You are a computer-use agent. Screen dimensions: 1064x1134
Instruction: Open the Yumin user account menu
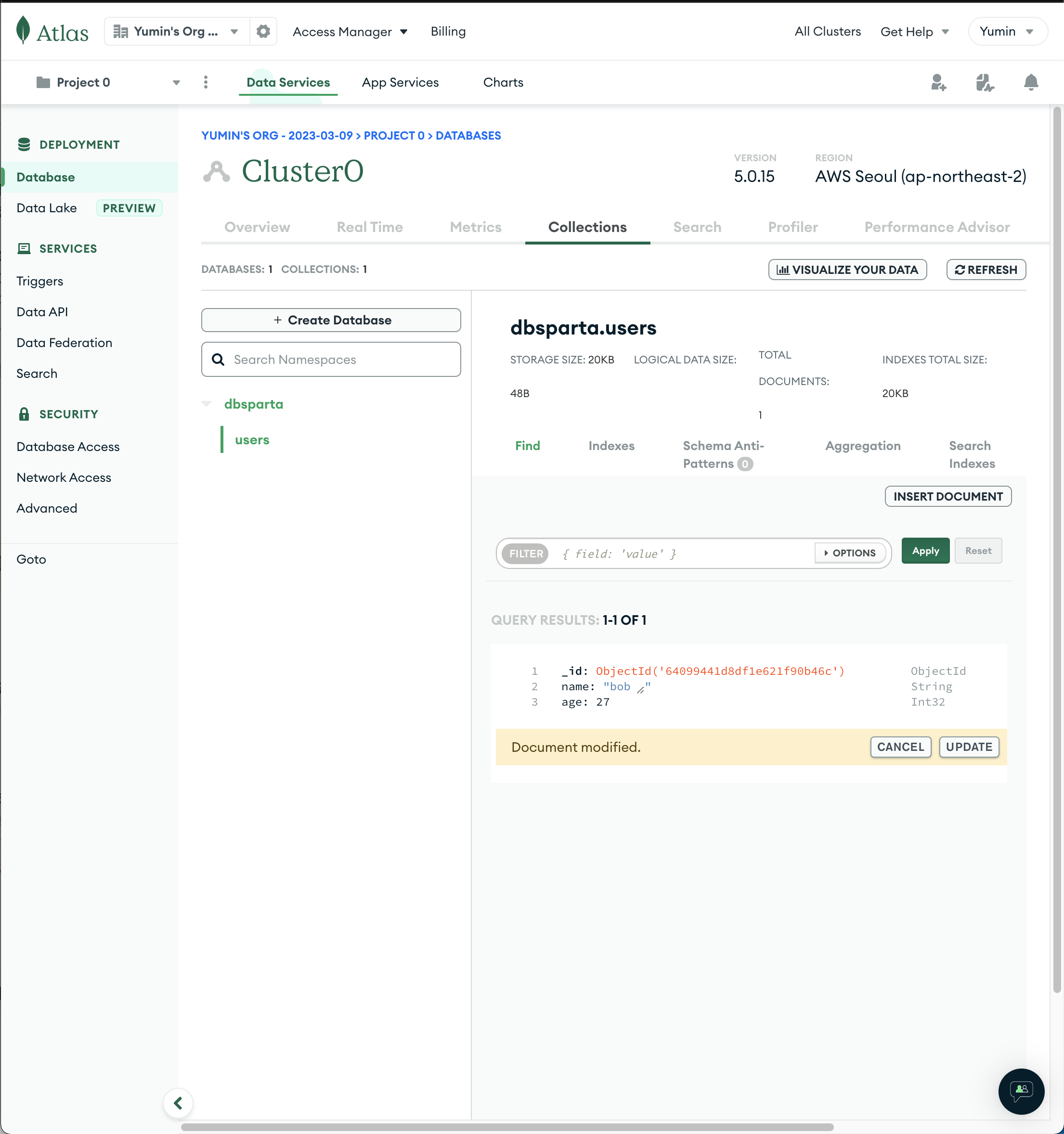pyautogui.click(x=1008, y=31)
